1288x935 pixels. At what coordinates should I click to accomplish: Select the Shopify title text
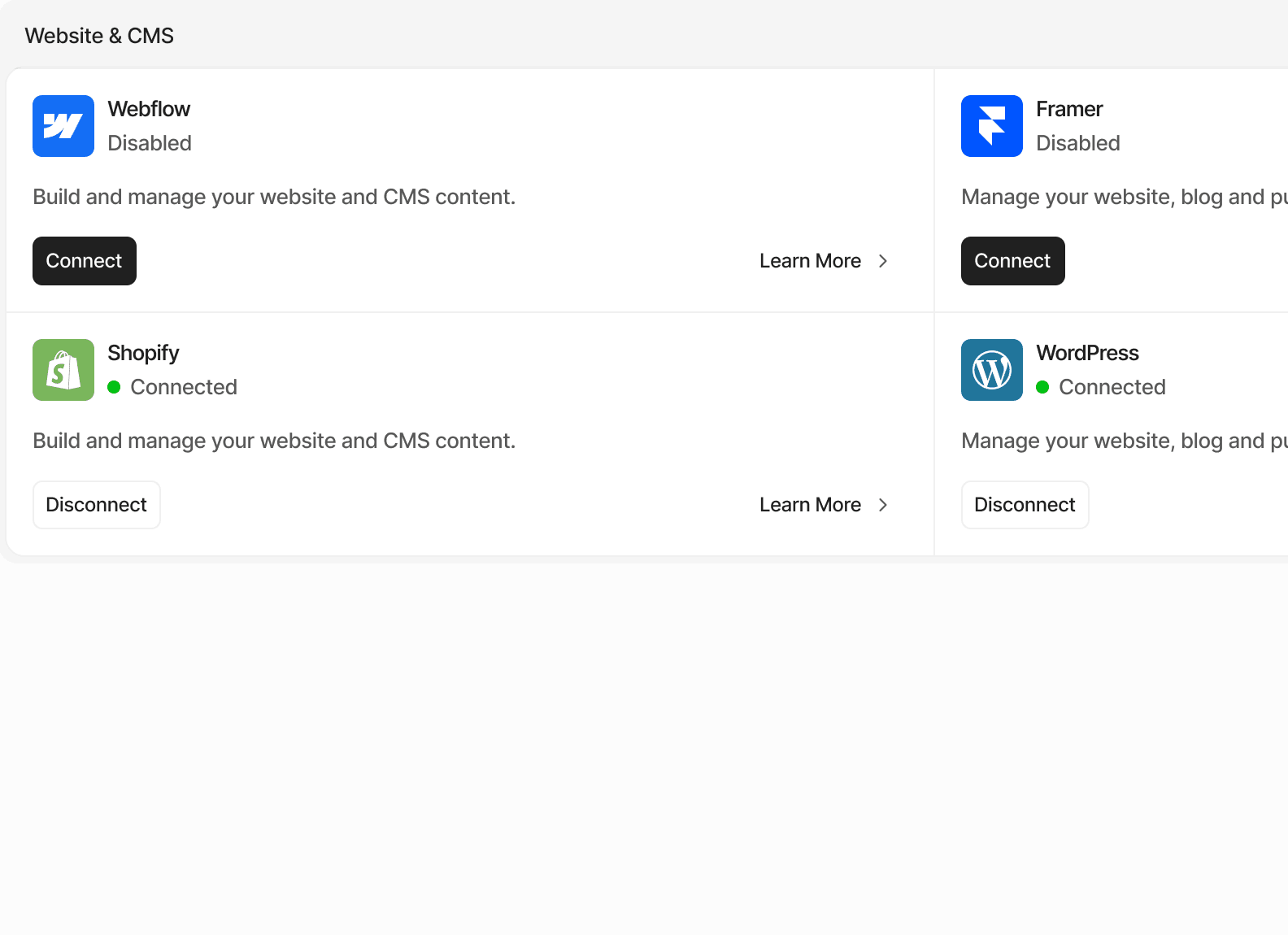click(x=143, y=354)
